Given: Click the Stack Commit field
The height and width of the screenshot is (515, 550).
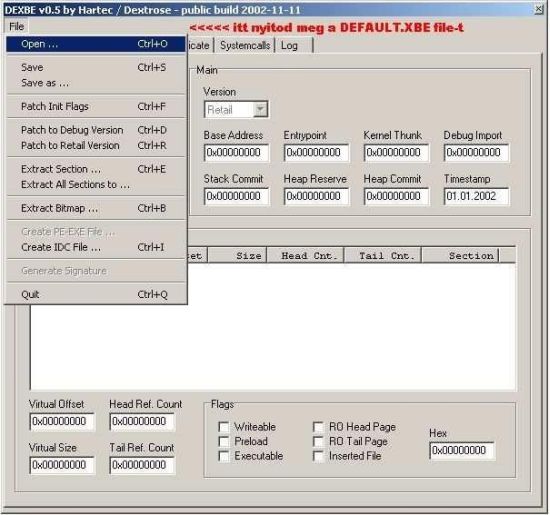Looking at the screenshot, I should (236, 196).
